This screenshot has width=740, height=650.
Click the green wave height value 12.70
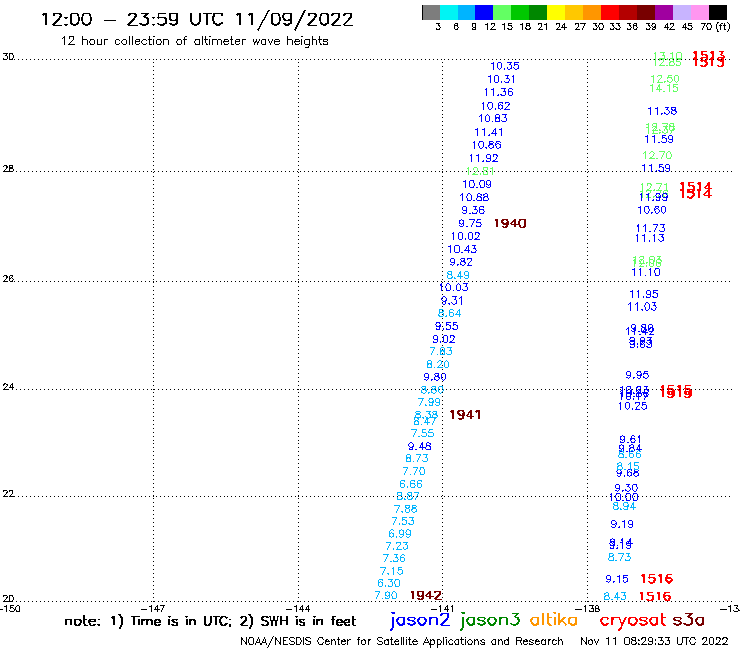[x=657, y=155]
